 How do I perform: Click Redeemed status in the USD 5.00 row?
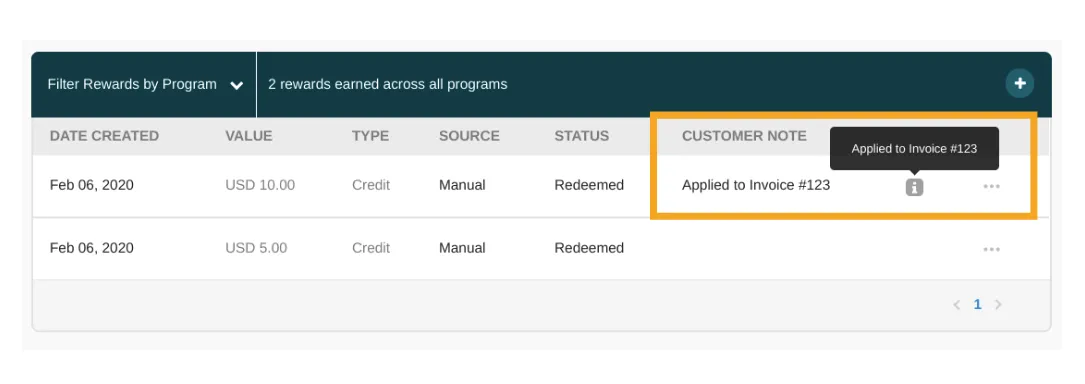click(x=589, y=248)
